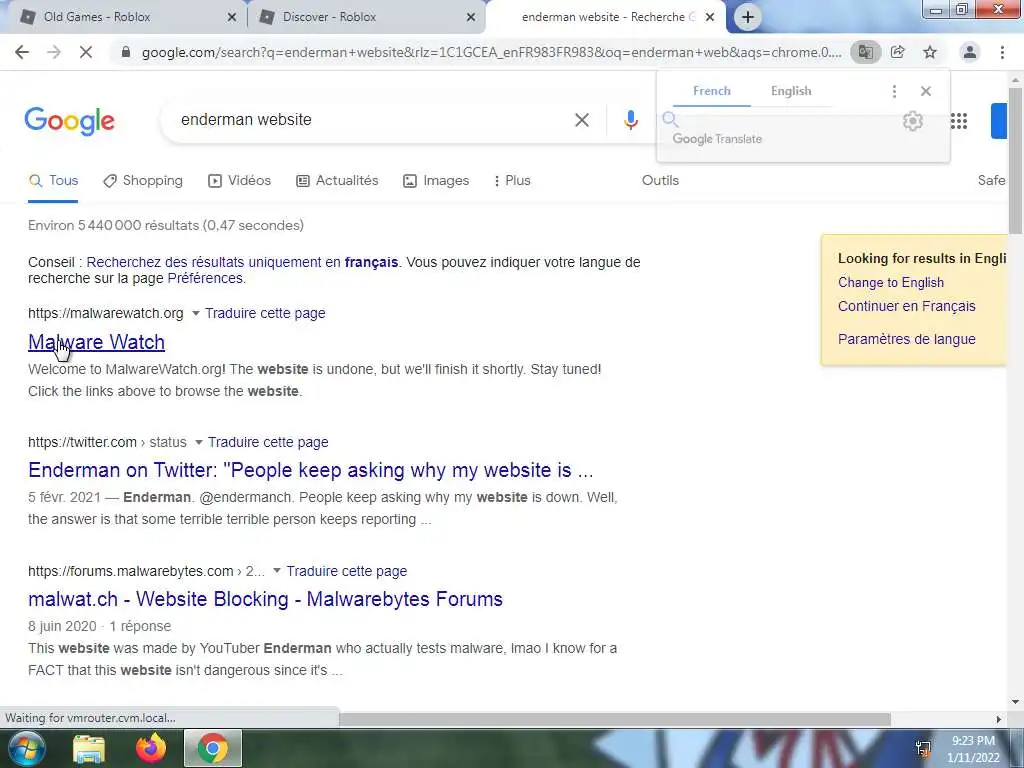The width and height of the screenshot is (1024, 768).
Task: Close the Discover - Roblox tab
Action: (x=471, y=17)
